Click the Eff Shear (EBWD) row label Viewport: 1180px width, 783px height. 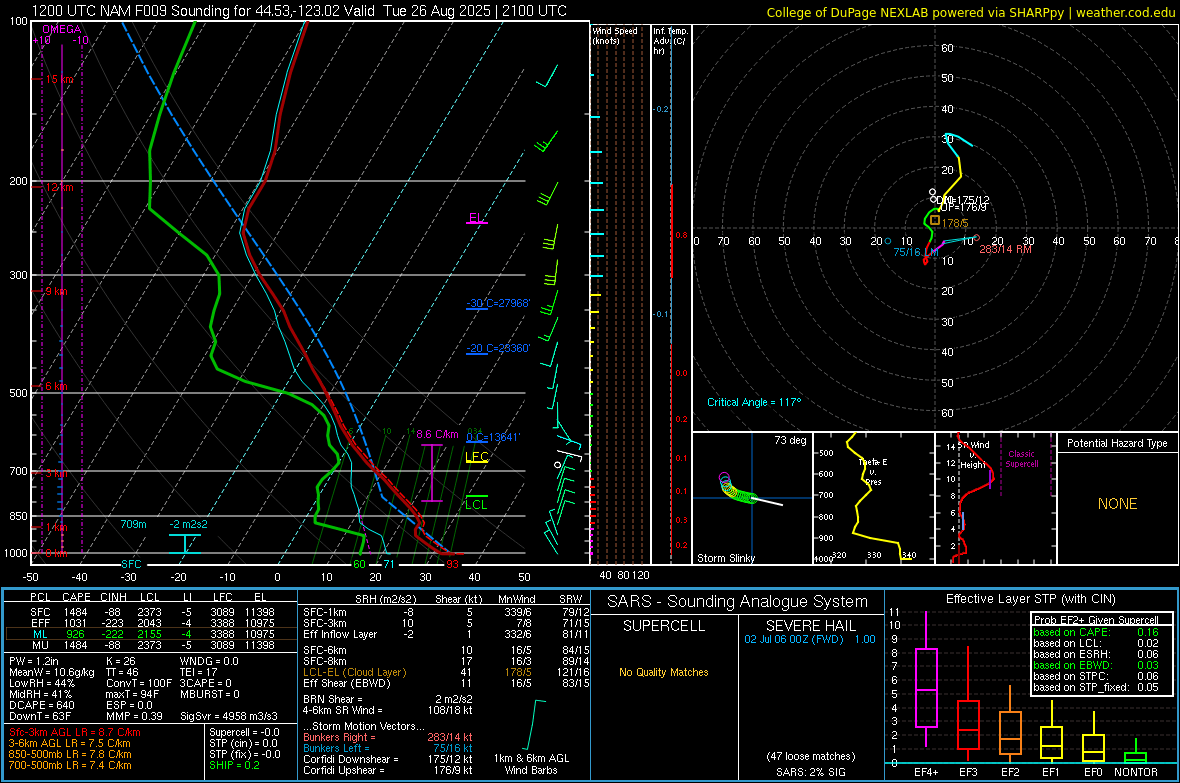tap(347, 684)
